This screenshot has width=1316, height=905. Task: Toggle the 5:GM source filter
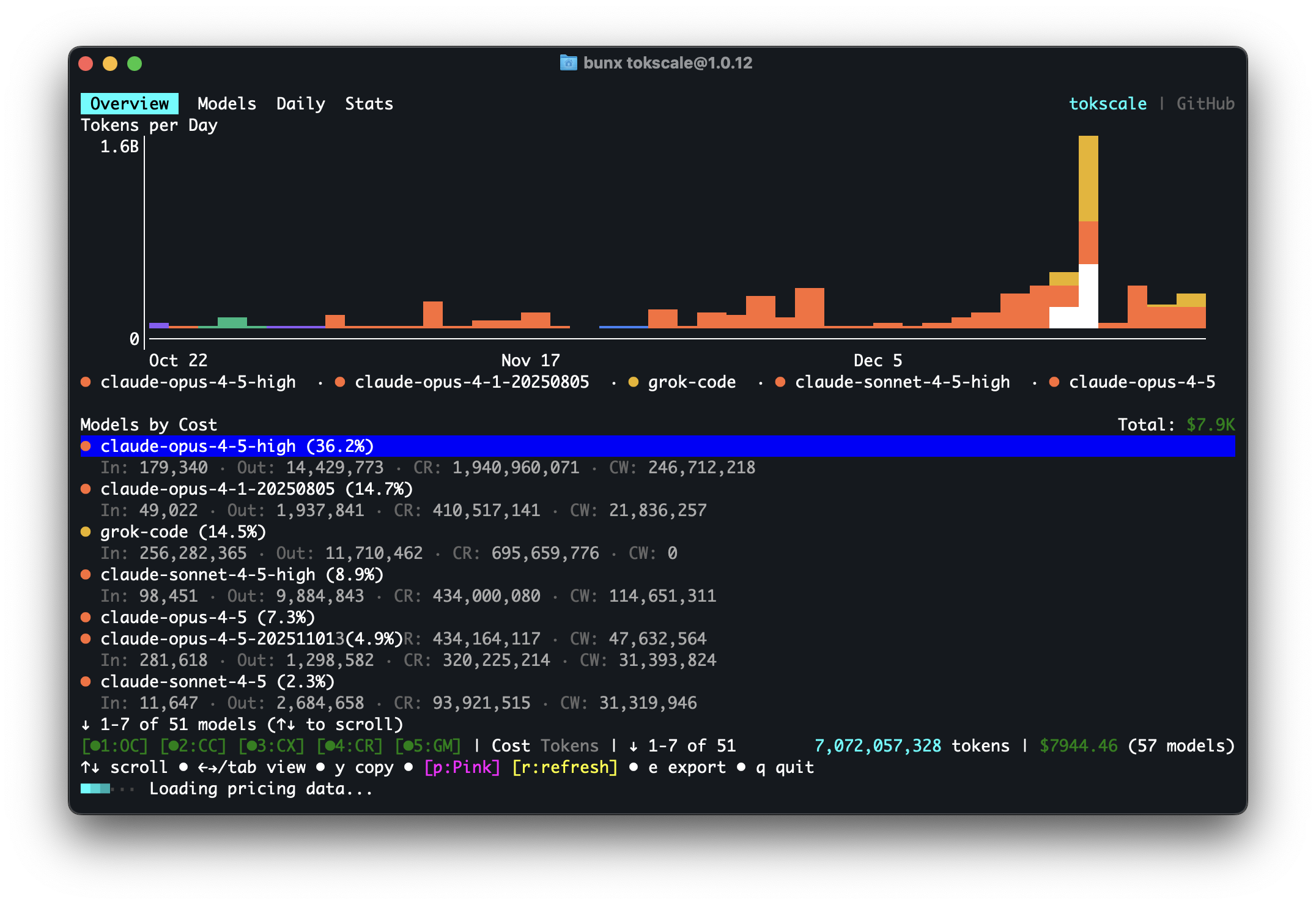427,746
